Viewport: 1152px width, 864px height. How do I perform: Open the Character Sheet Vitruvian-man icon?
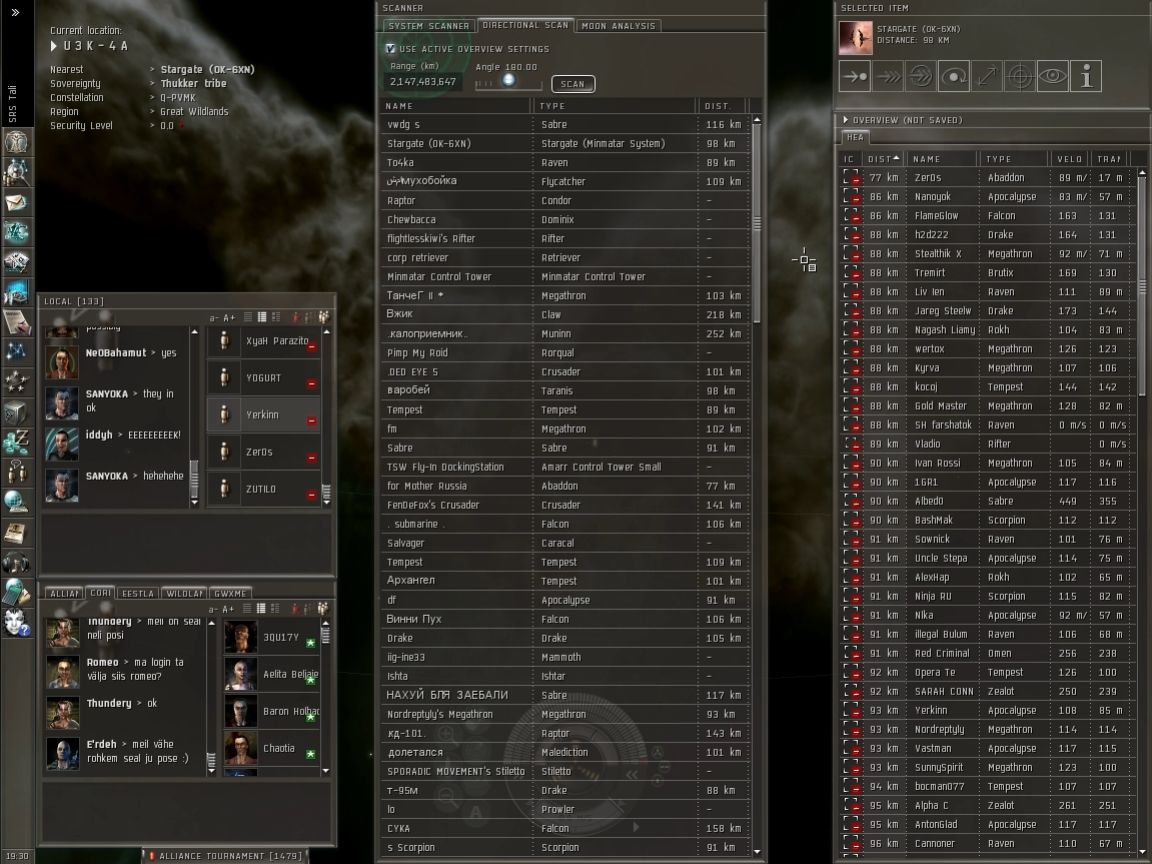coord(16,142)
